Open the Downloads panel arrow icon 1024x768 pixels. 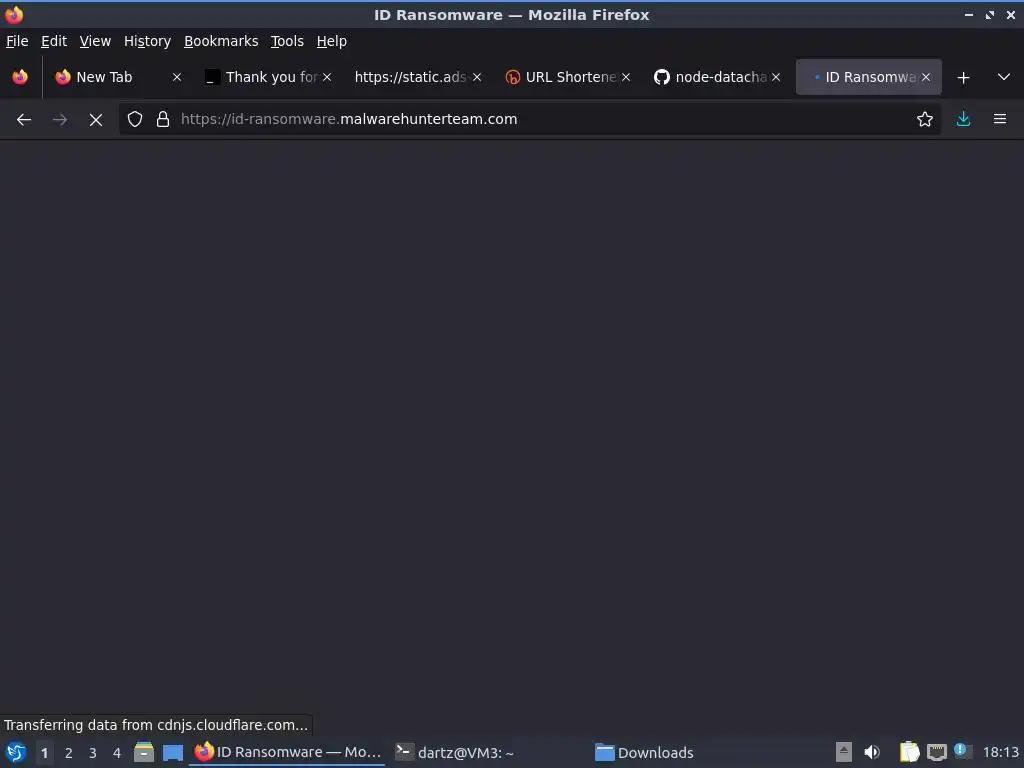pyautogui.click(x=963, y=119)
